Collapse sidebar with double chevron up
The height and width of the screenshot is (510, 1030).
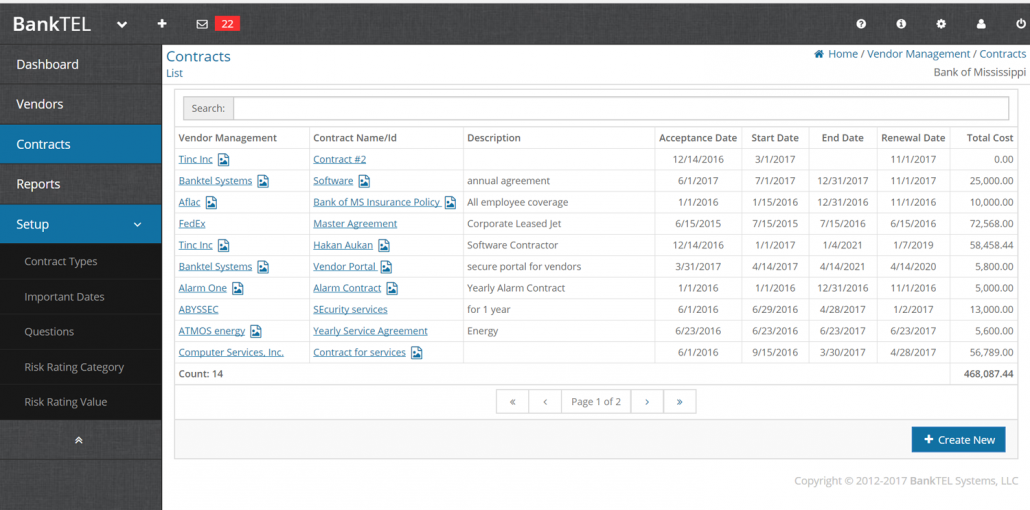79,440
